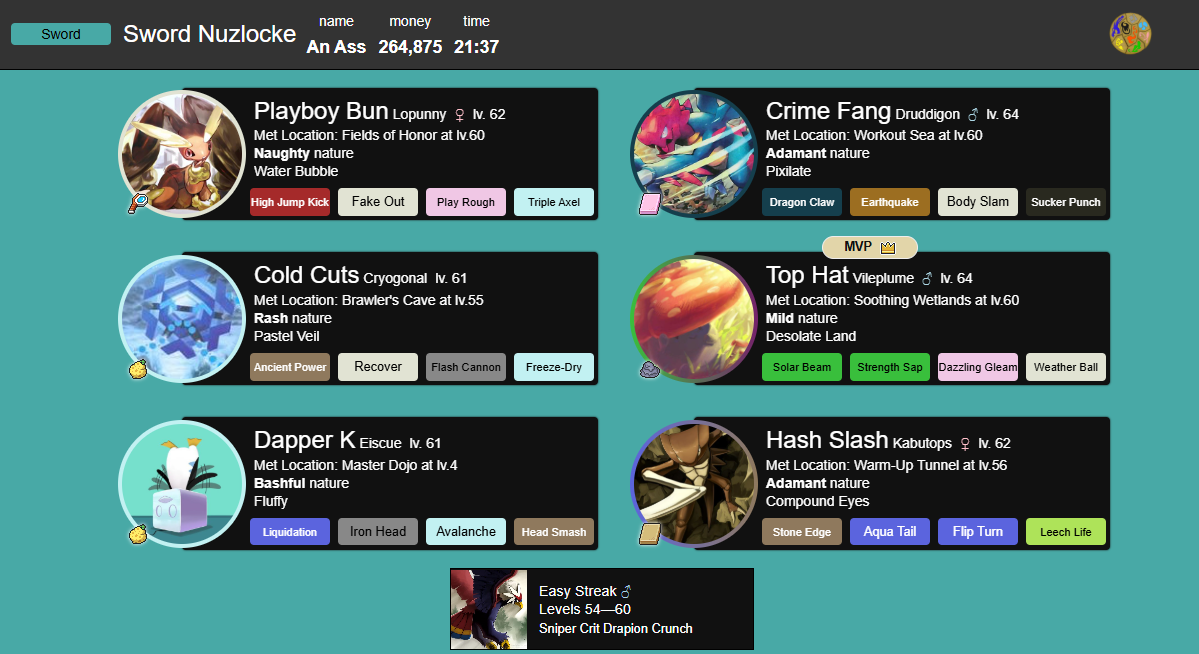1199x654 pixels.
Task: Select the Recover move
Action: [x=378, y=367]
